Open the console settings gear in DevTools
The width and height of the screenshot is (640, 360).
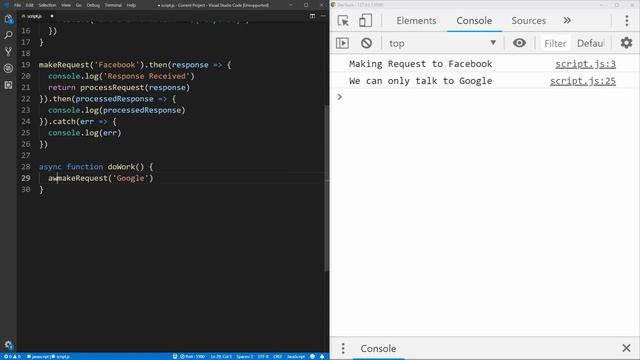626,42
